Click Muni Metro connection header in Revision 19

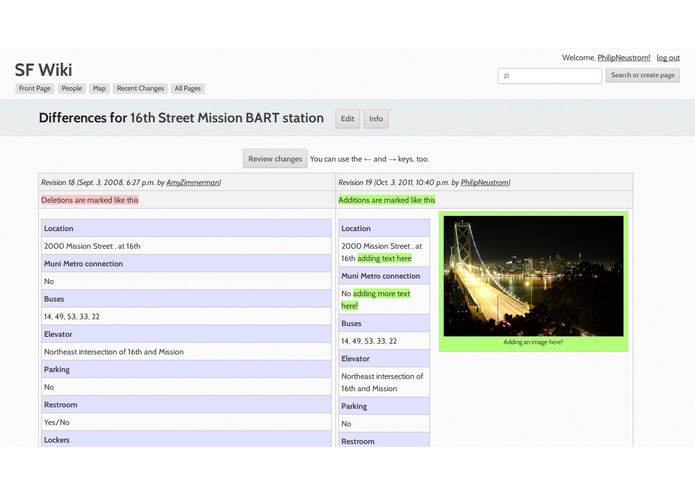(384, 276)
